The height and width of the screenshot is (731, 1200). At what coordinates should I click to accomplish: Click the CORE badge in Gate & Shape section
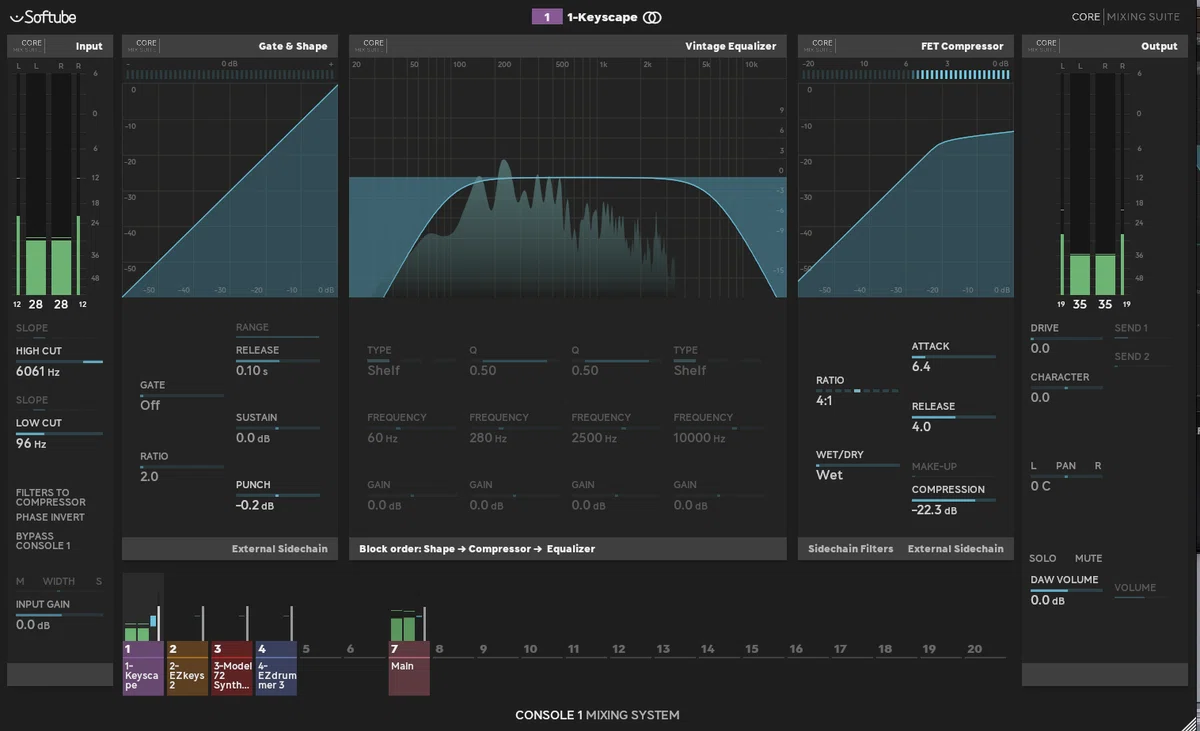[146, 45]
